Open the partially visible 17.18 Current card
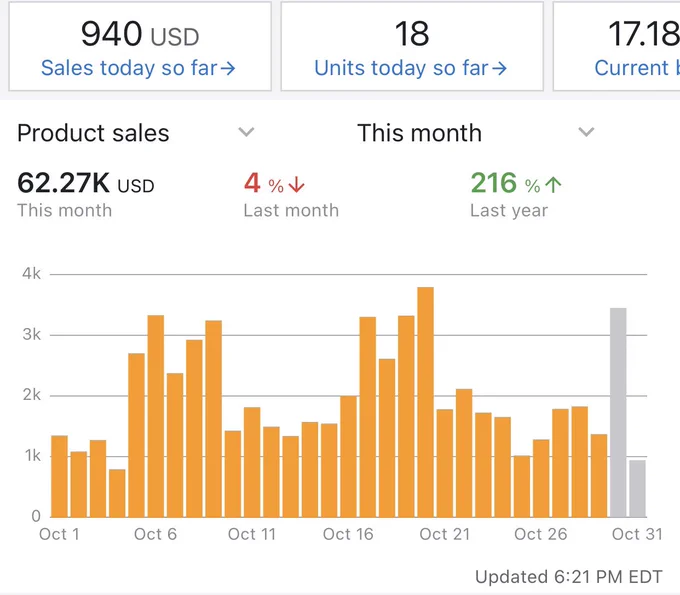Viewport: 680px width, 595px height. 617,46
